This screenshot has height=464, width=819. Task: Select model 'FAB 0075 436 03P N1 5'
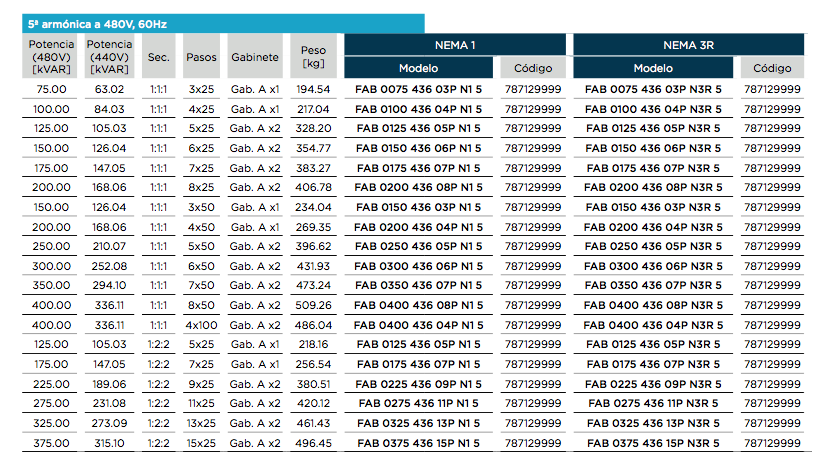418,89
